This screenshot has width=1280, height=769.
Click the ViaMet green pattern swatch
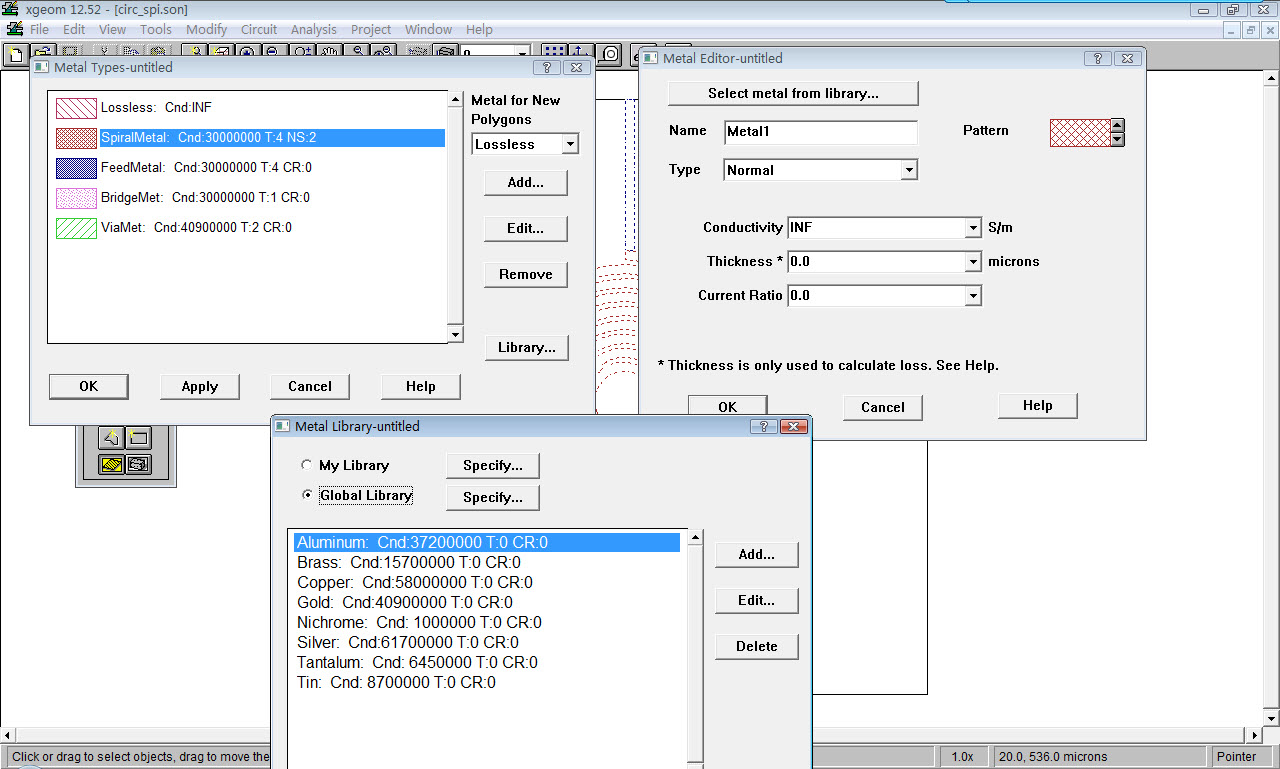coord(76,228)
